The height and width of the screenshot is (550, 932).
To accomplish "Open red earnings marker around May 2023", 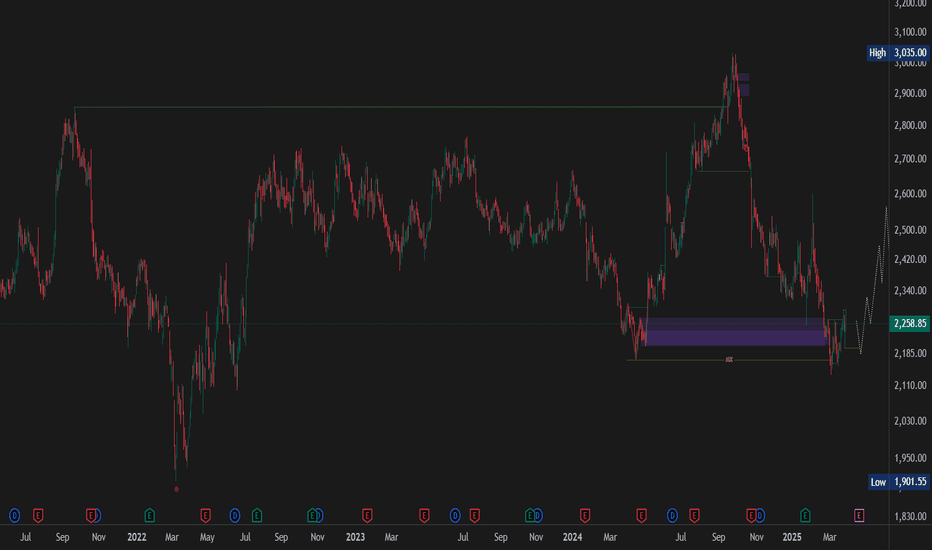I will tap(424, 516).
